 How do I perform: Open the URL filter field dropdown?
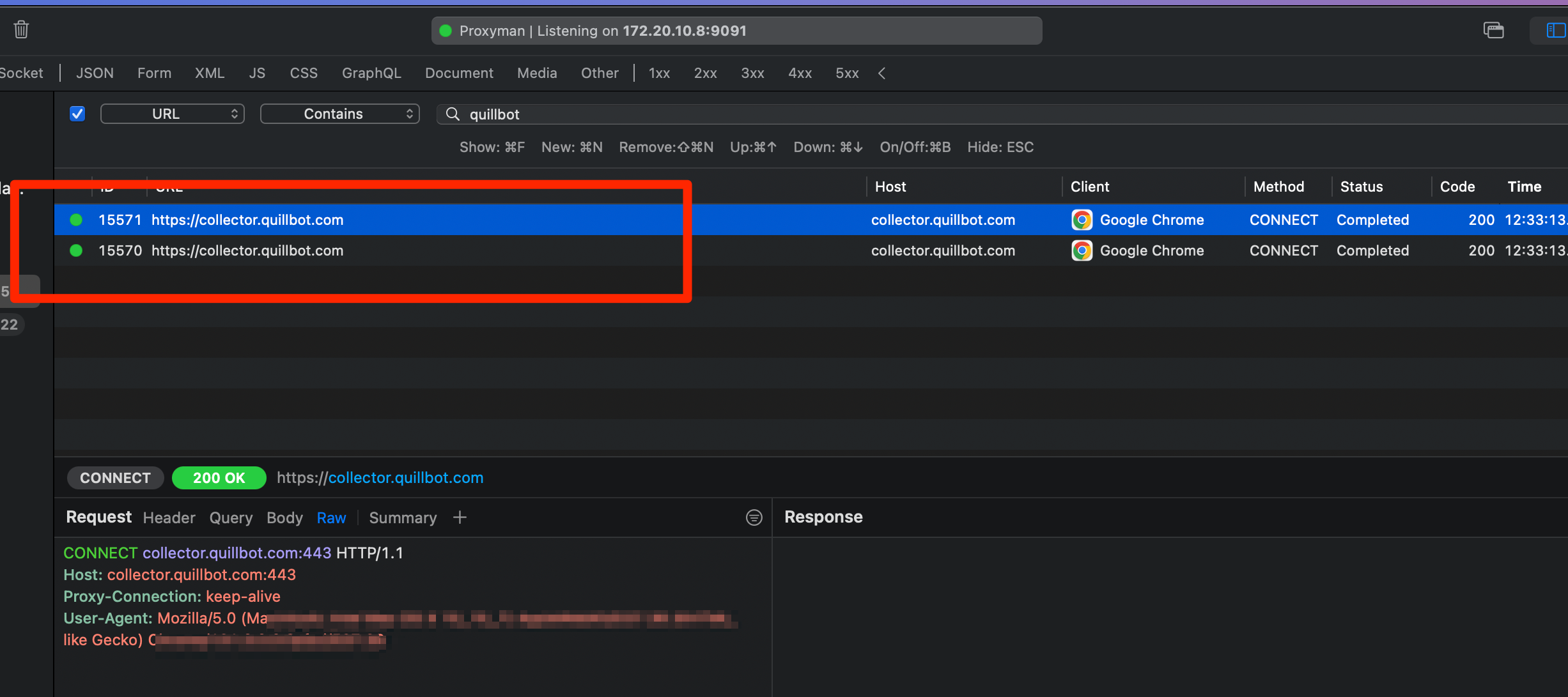point(173,114)
